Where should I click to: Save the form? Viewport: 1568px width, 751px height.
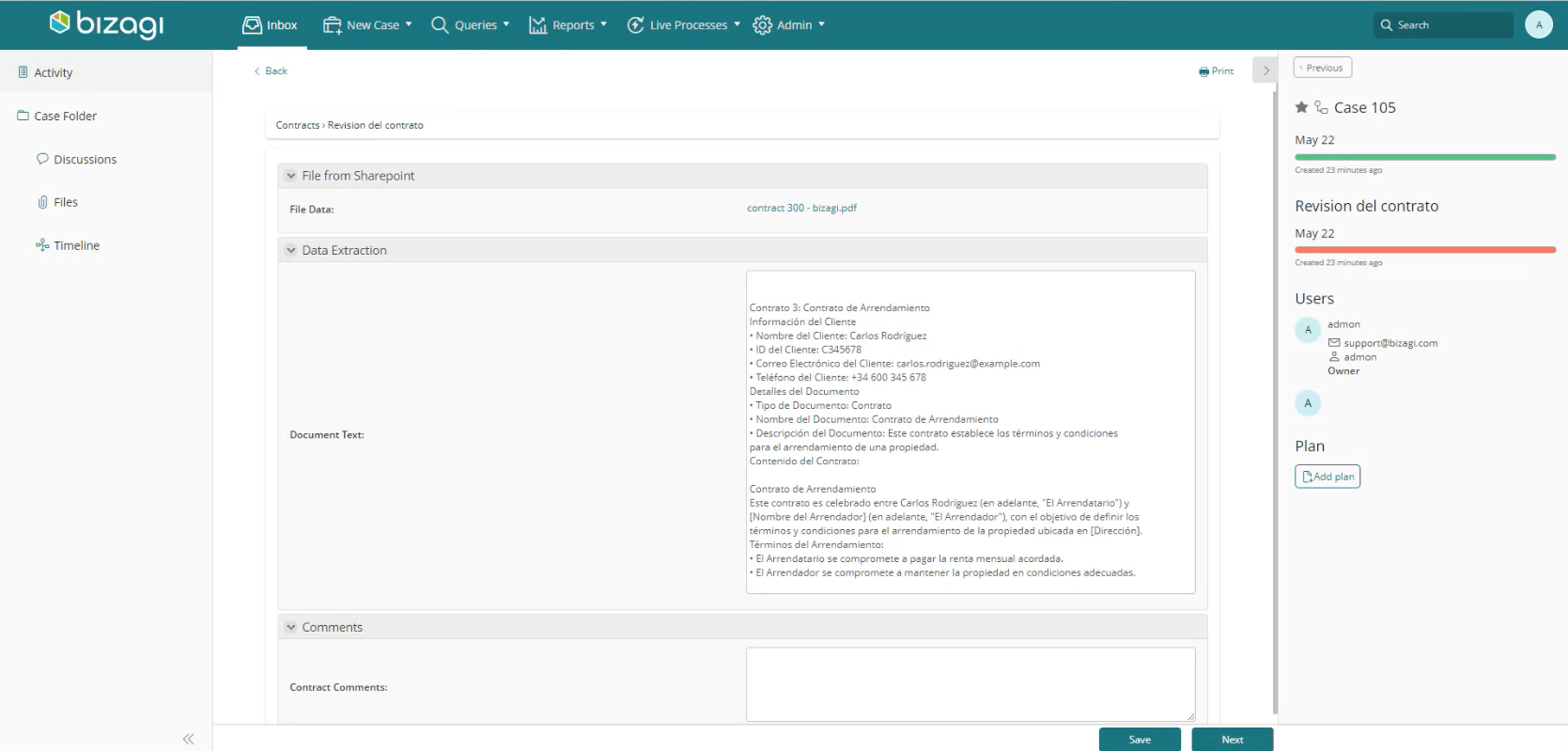pyautogui.click(x=1140, y=740)
